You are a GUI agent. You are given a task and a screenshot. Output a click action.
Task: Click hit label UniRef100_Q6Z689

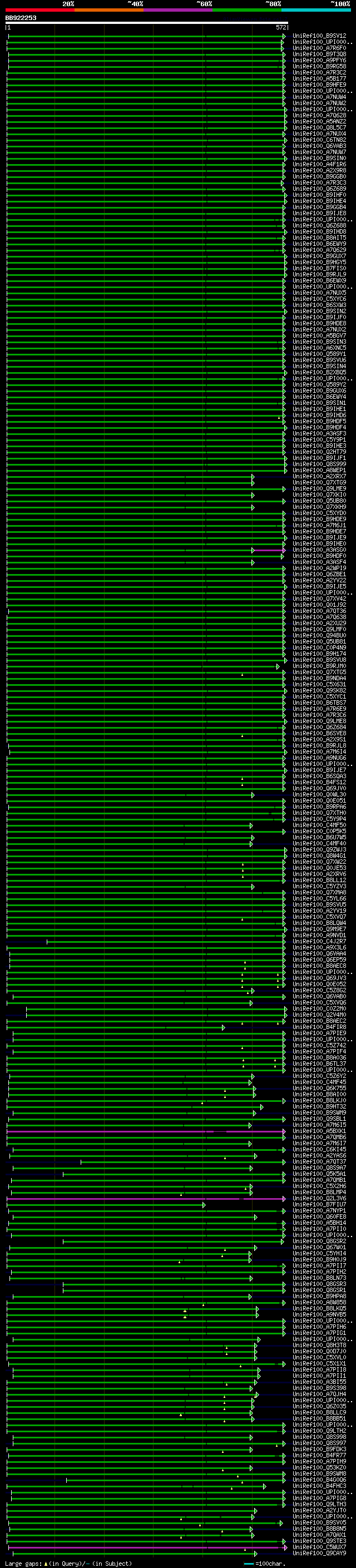pos(319,189)
